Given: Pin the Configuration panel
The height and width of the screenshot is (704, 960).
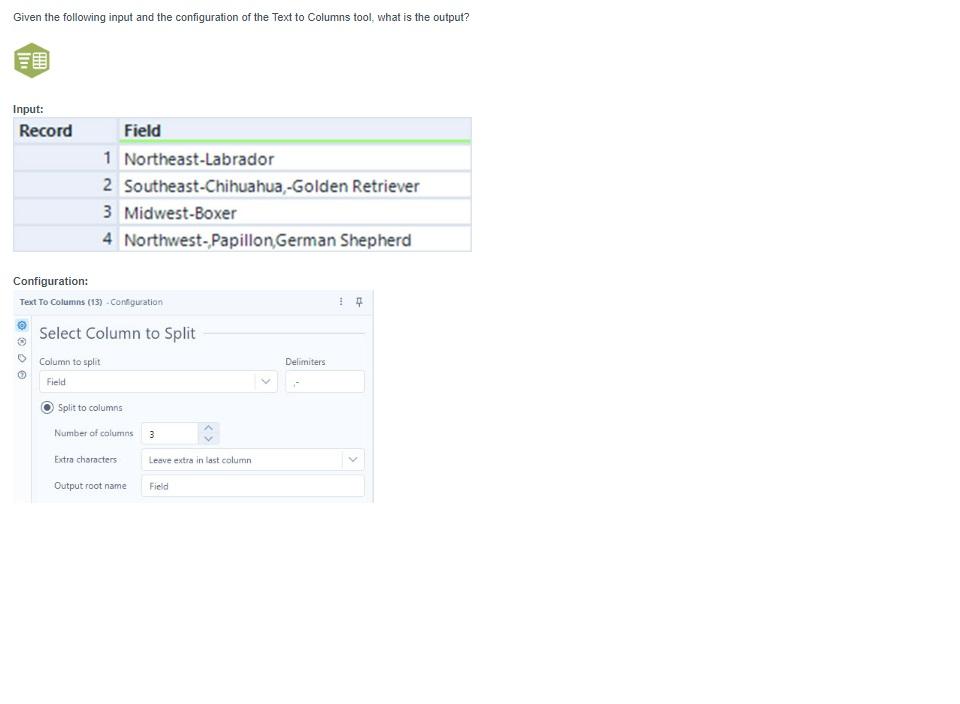Looking at the screenshot, I should click(359, 301).
